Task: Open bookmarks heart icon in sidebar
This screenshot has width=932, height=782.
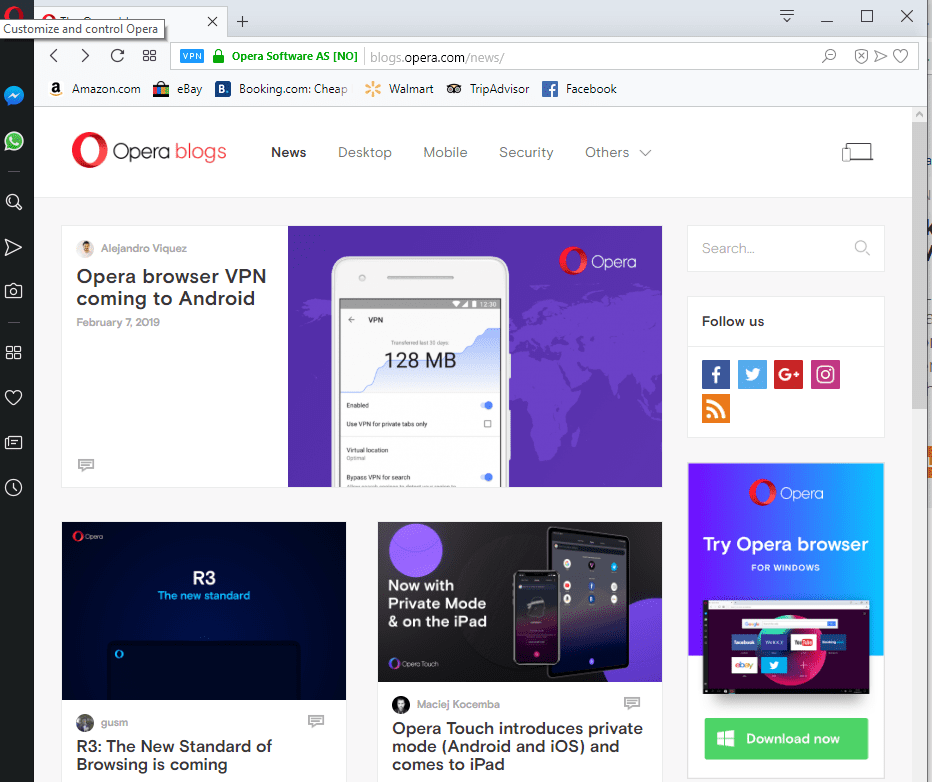Action: click(14, 398)
